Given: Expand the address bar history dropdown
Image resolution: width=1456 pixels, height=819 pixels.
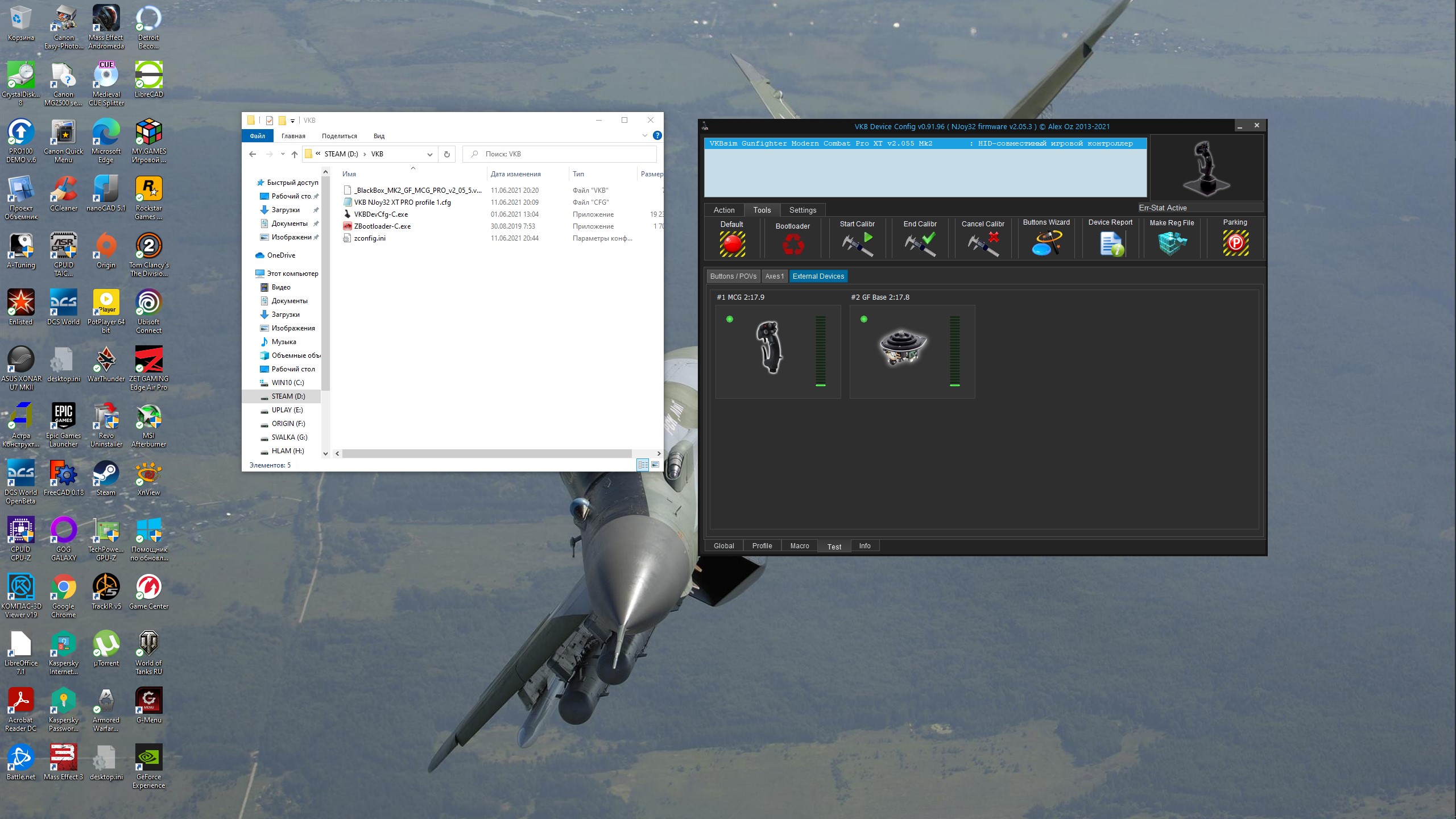Looking at the screenshot, I should click(430, 154).
